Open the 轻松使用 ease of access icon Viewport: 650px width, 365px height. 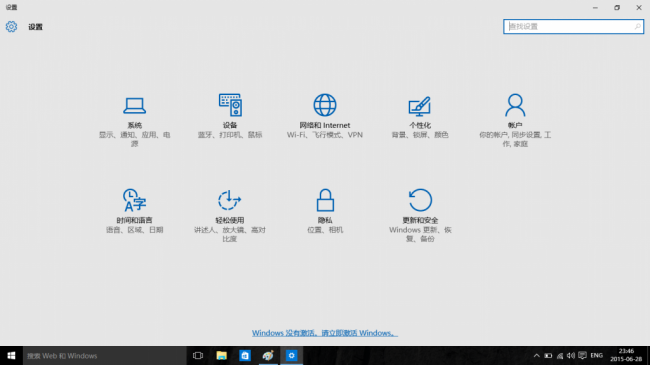(229, 200)
